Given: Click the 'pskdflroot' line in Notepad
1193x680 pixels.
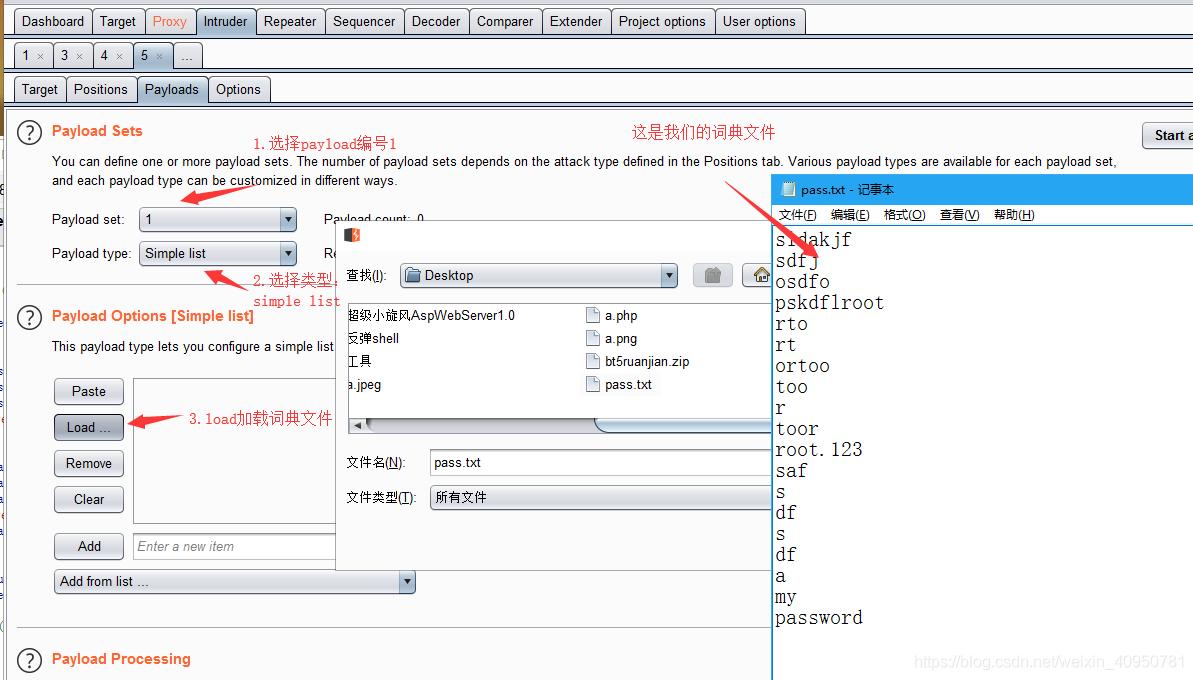Looking at the screenshot, I should click(829, 303).
